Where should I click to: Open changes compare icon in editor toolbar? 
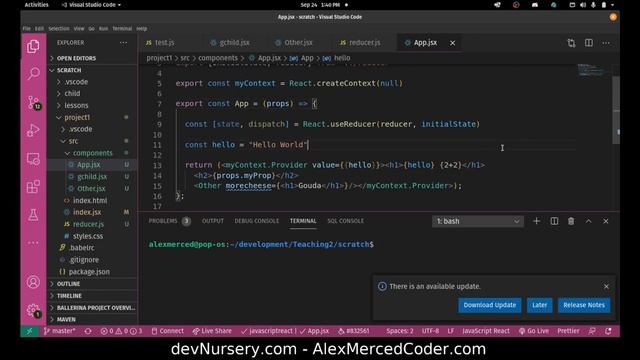[571, 43]
